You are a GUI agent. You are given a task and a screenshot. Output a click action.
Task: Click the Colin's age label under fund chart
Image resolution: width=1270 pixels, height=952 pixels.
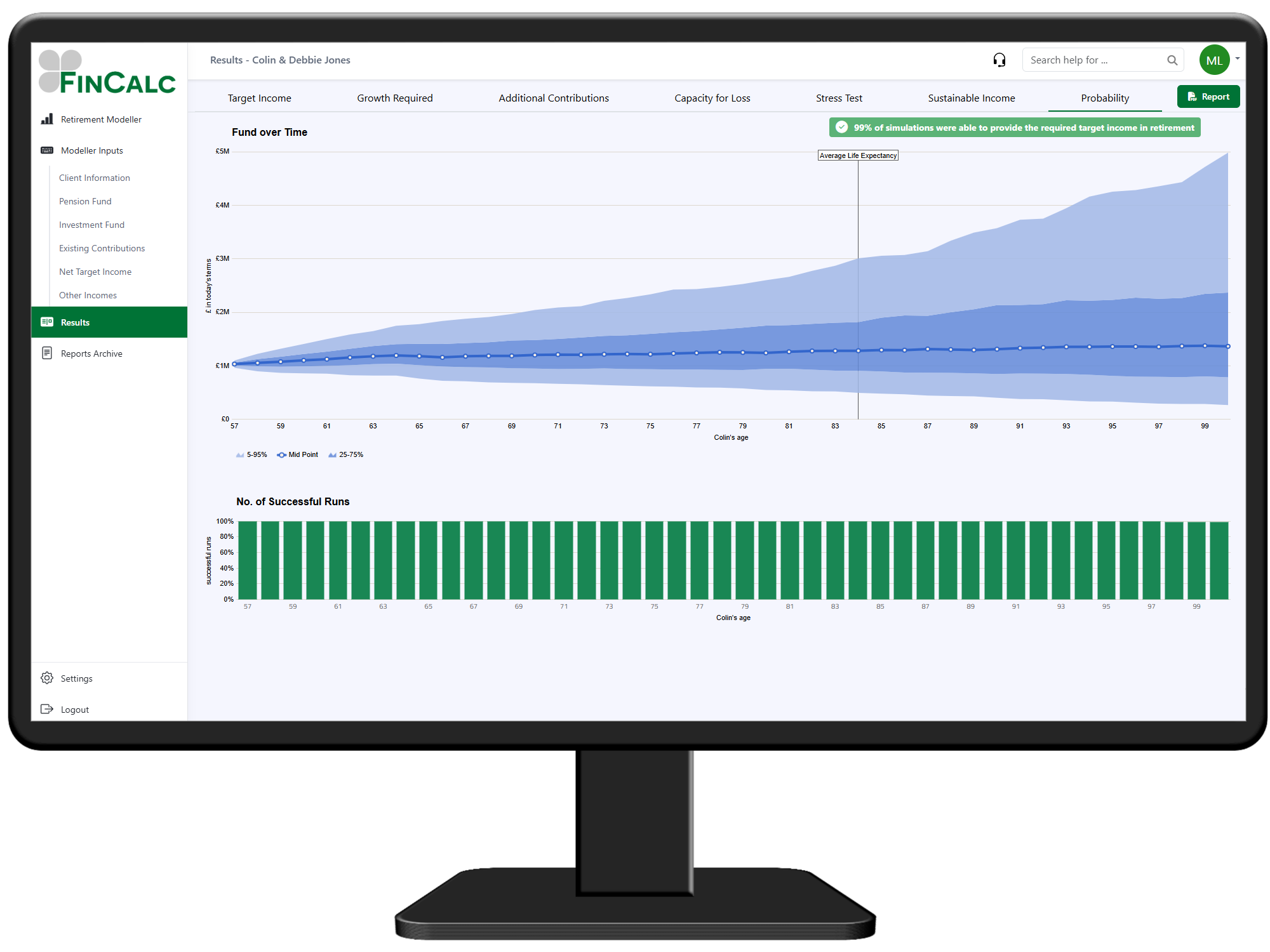pos(731,437)
